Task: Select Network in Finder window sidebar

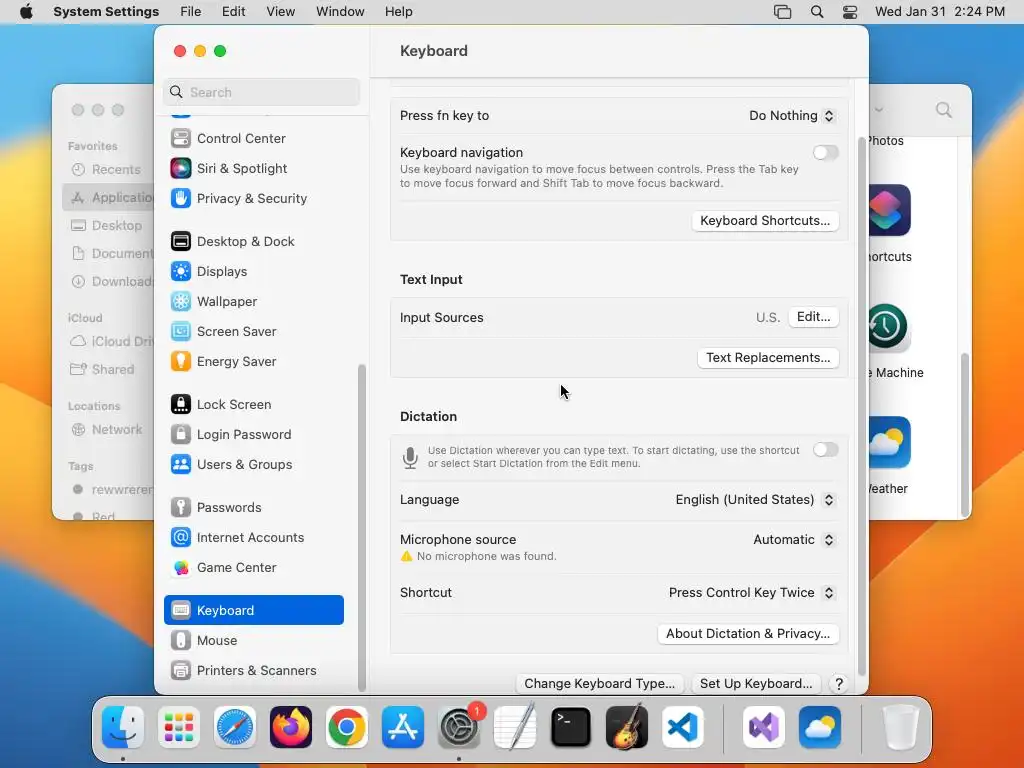Action: click(x=108, y=430)
